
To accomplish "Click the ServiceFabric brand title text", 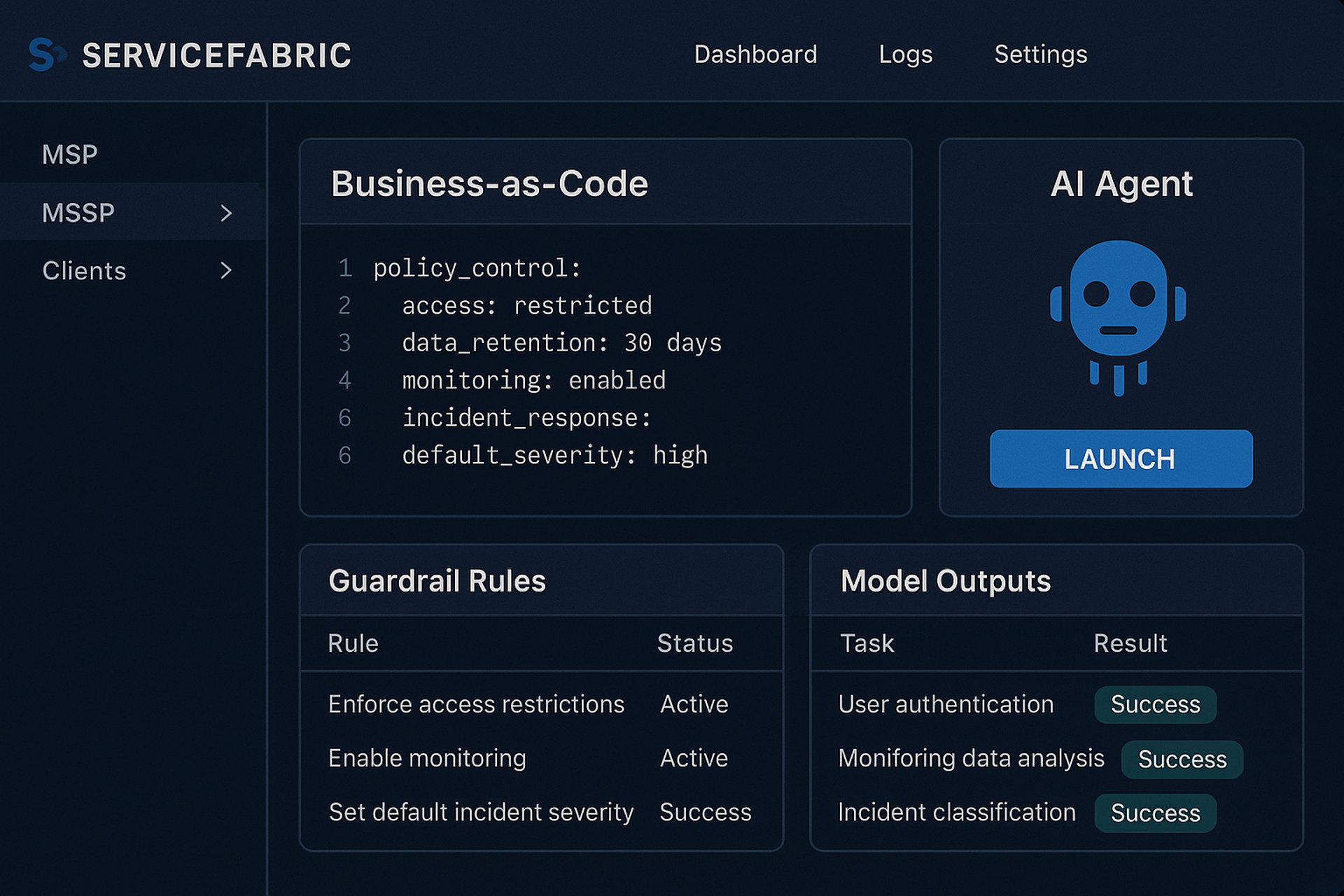I will pyautogui.click(x=216, y=56).
